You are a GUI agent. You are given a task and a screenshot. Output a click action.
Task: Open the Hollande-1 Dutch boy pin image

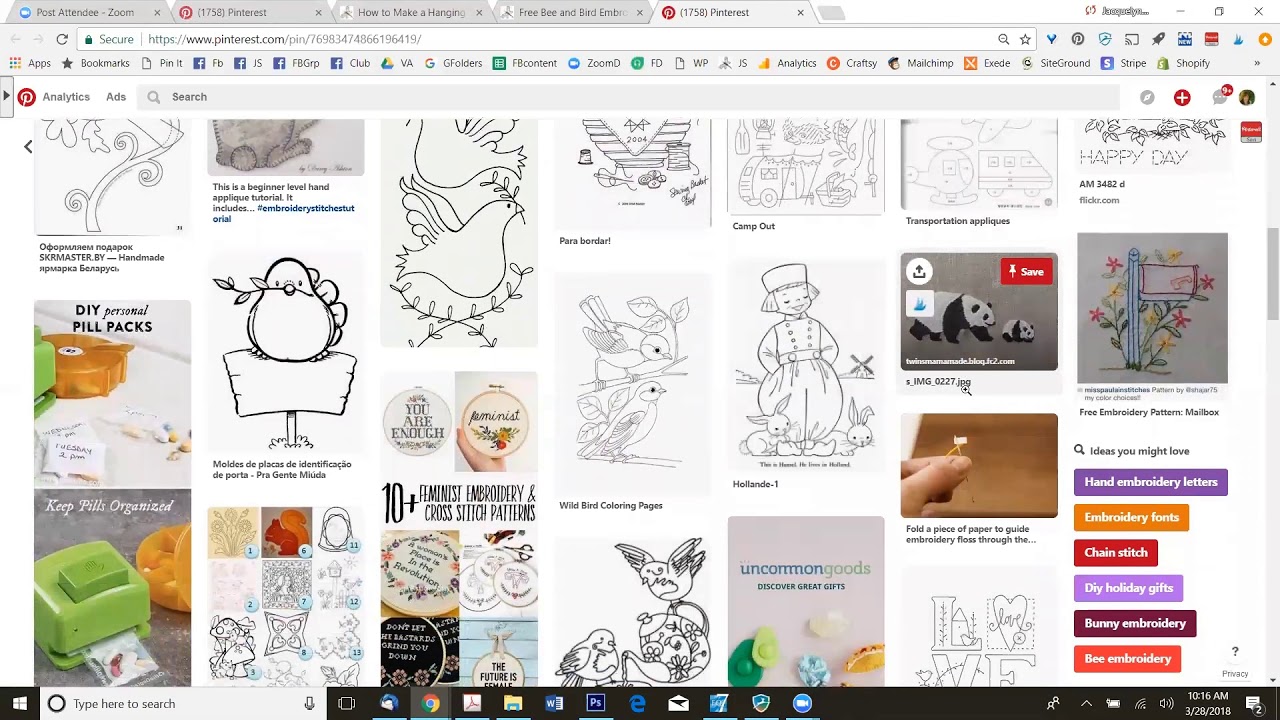point(806,364)
